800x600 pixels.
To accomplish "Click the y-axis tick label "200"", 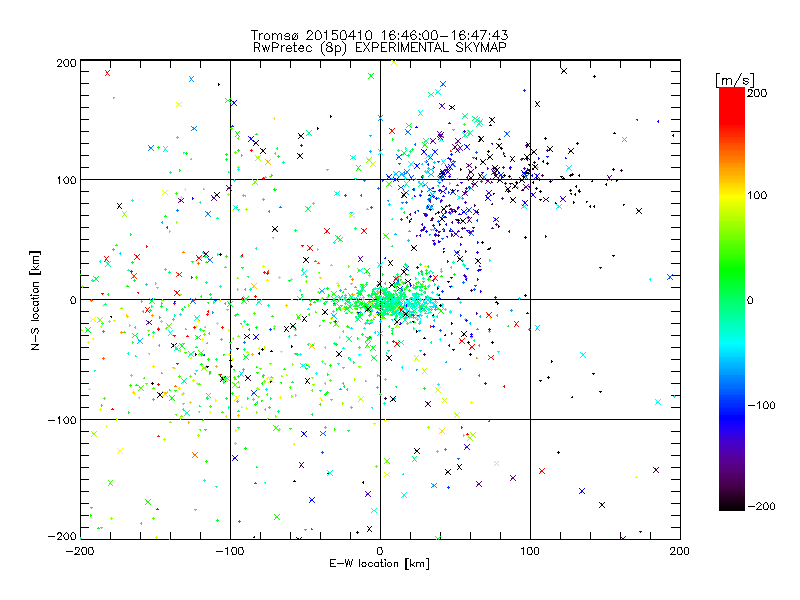I will tap(66, 63).
